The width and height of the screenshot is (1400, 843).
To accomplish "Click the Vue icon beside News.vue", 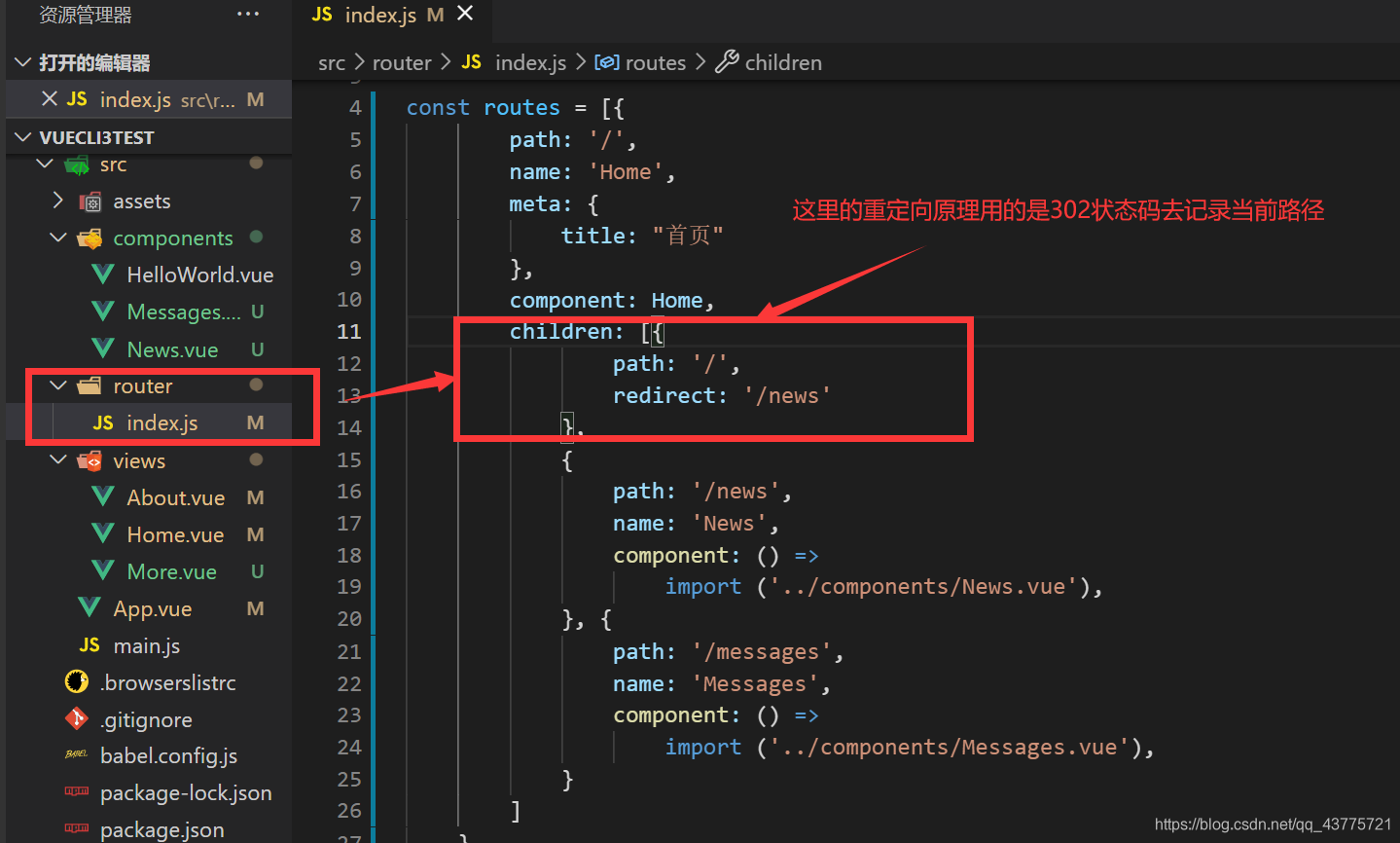I will pyautogui.click(x=103, y=348).
